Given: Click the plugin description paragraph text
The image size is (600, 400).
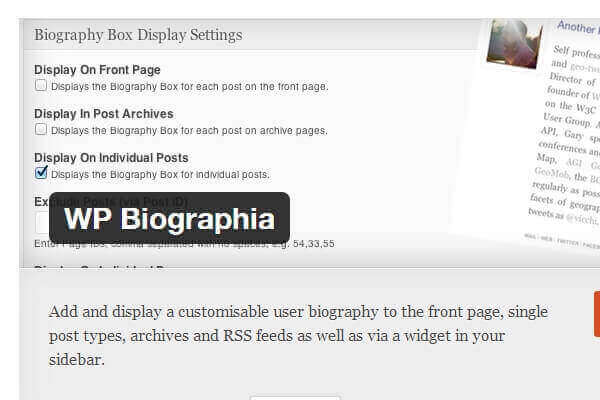Looking at the screenshot, I should (x=298, y=335).
